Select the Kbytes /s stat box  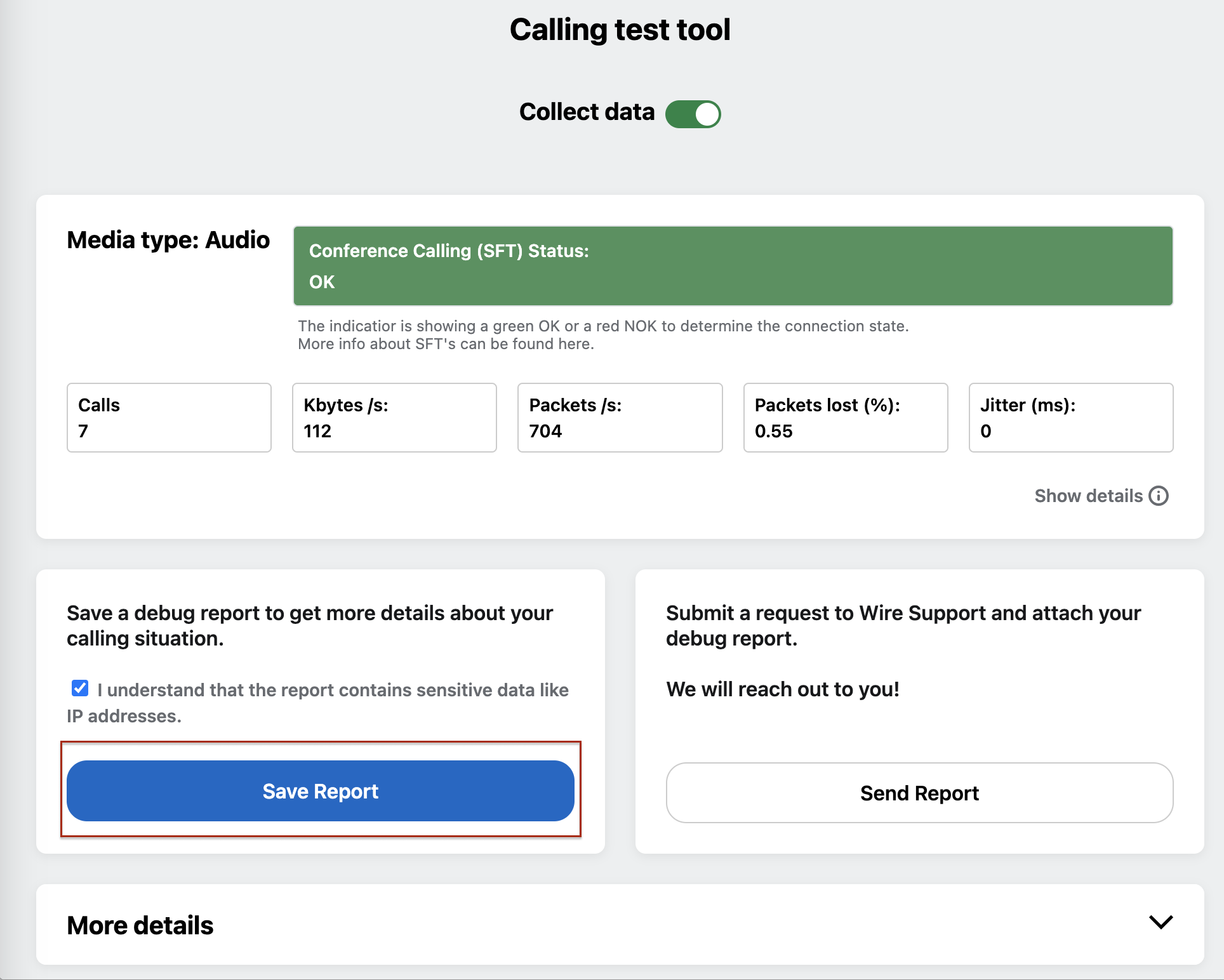(394, 418)
